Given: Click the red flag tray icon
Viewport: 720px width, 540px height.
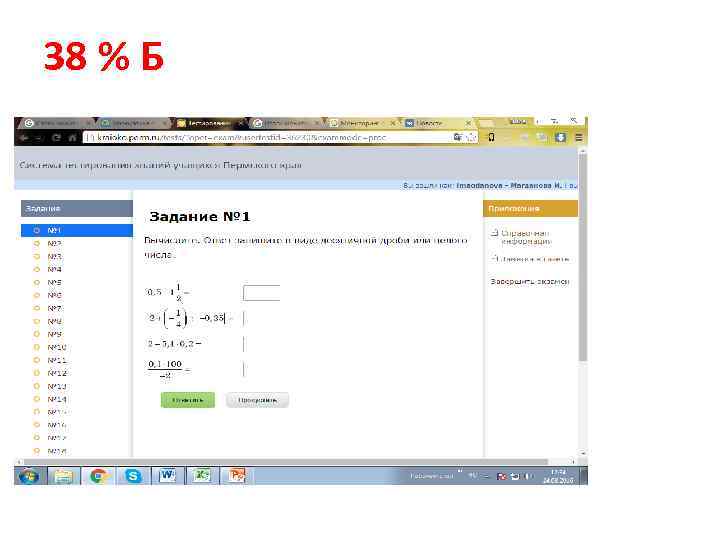Looking at the screenshot, I should [x=501, y=477].
